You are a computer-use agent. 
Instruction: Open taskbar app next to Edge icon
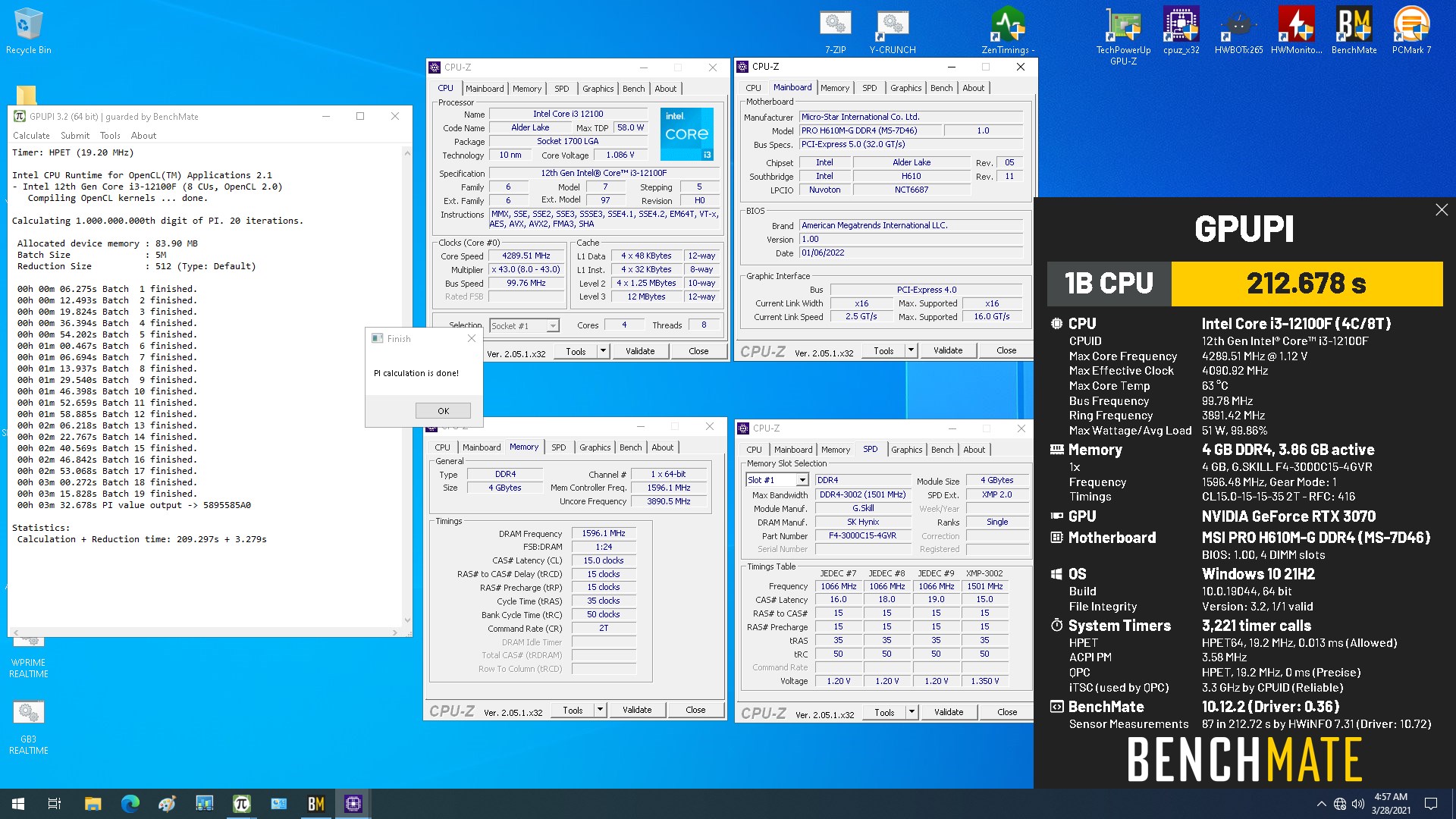click(167, 804)
